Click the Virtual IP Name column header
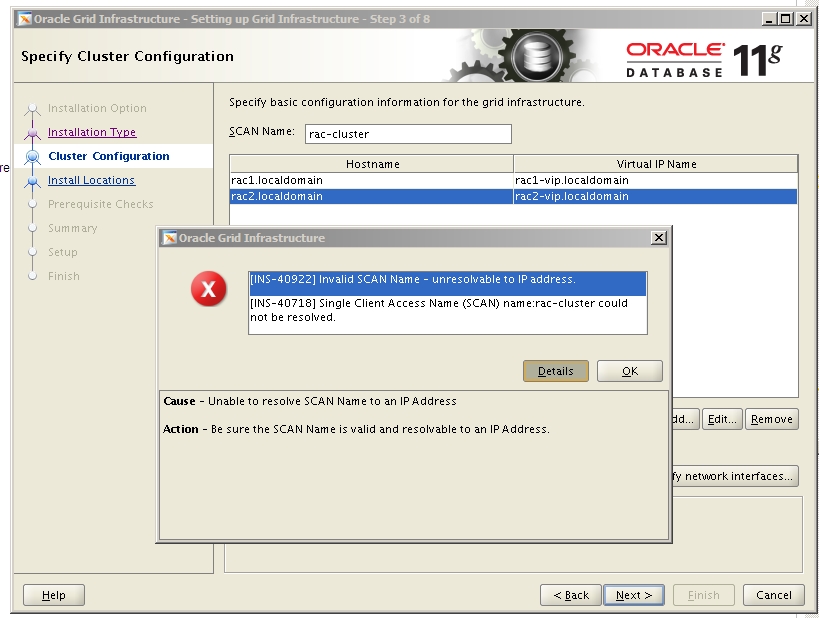This screenshot has width=819, height=618. click(x=656, y=164)
